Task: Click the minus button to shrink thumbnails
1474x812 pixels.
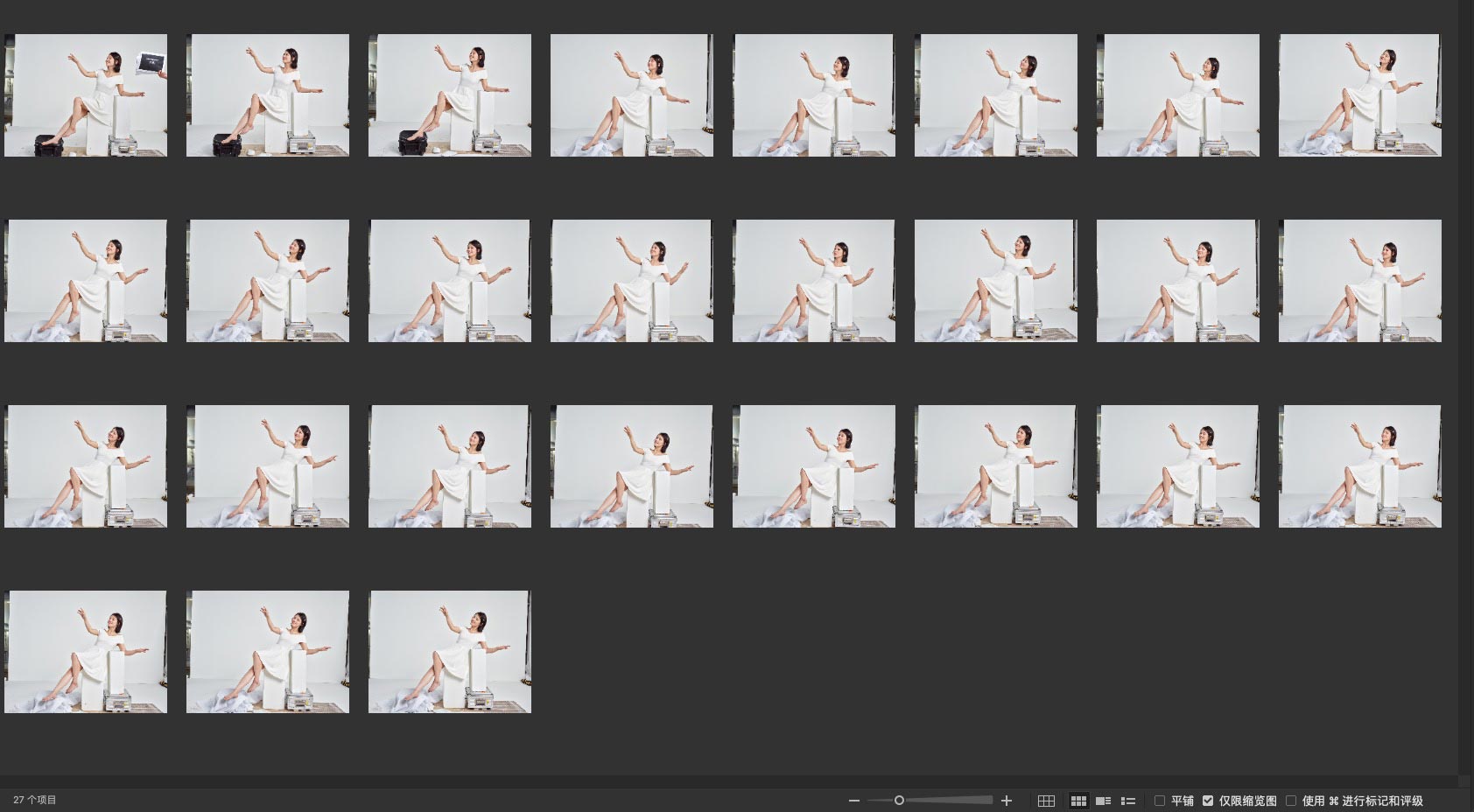Action: 854,801
